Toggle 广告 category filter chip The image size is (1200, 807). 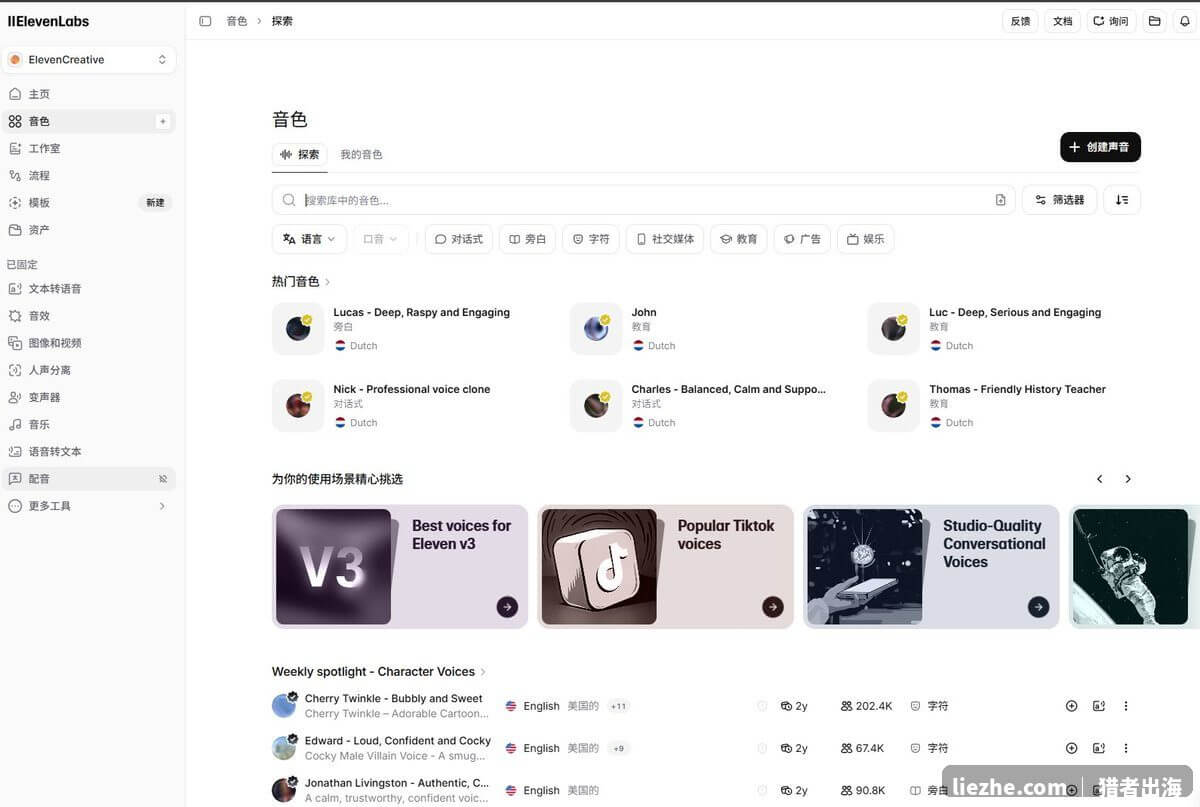(802, 239)
